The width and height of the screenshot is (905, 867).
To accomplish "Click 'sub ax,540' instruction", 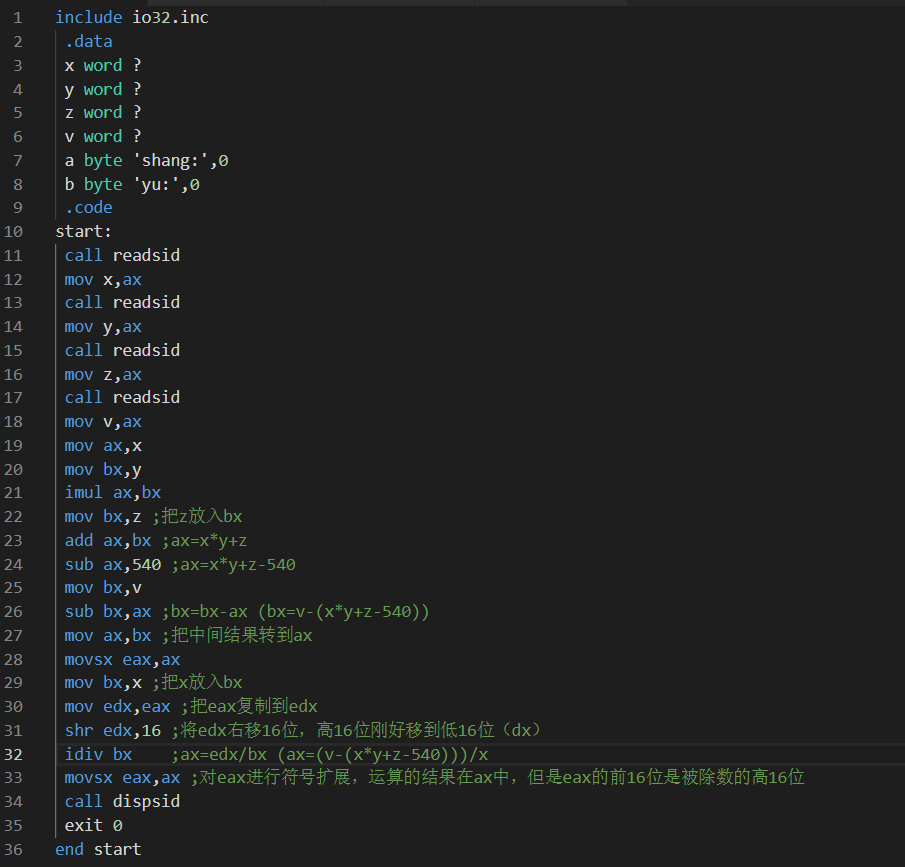I will (x=113, y=565).
